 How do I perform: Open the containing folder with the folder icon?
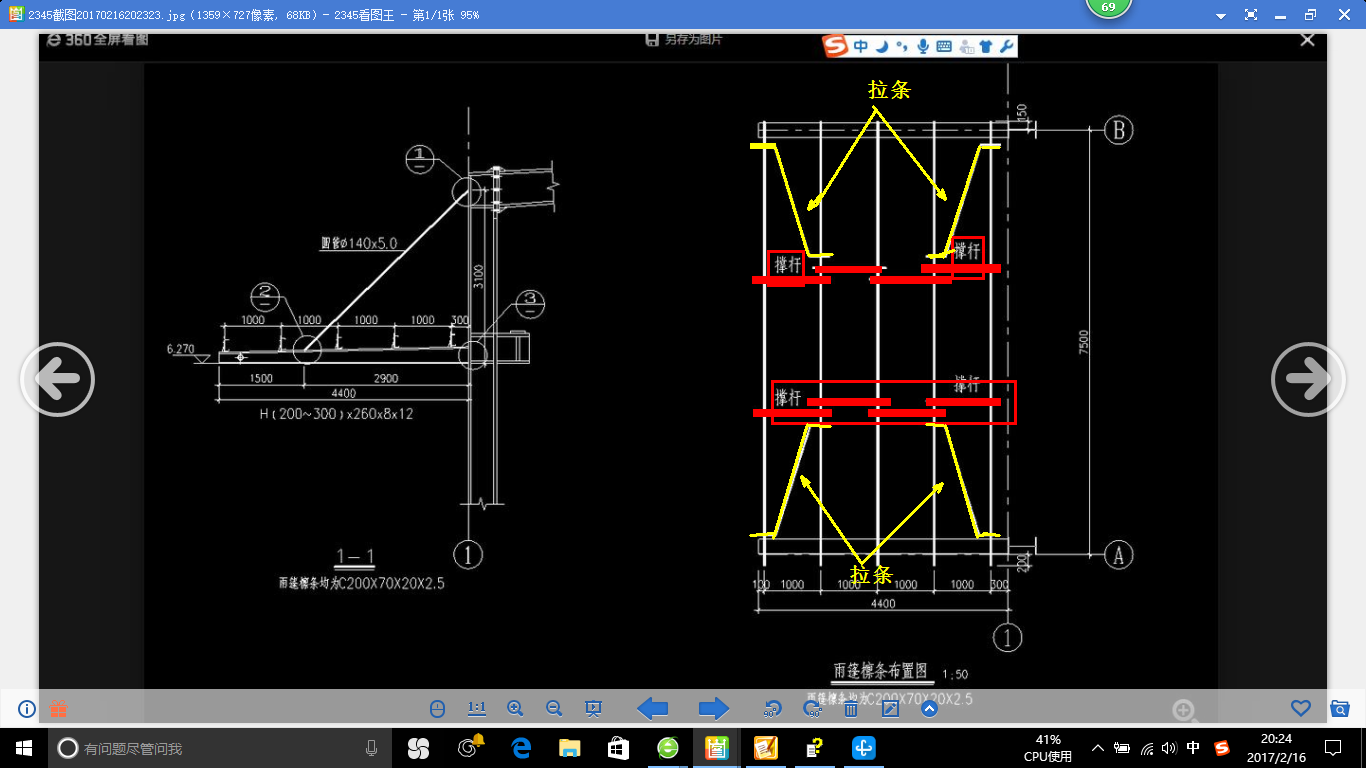[1340, 708]
